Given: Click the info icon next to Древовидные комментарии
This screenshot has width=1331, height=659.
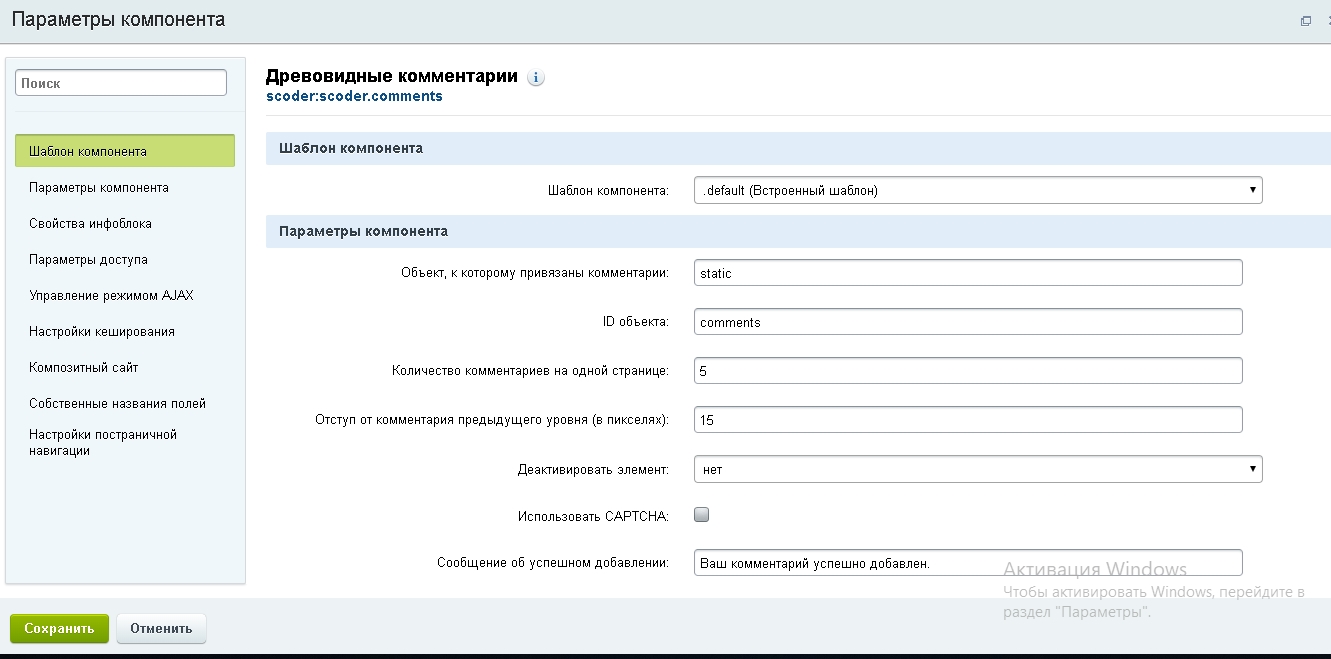Looking at the screenshot, I should (536, 78).
